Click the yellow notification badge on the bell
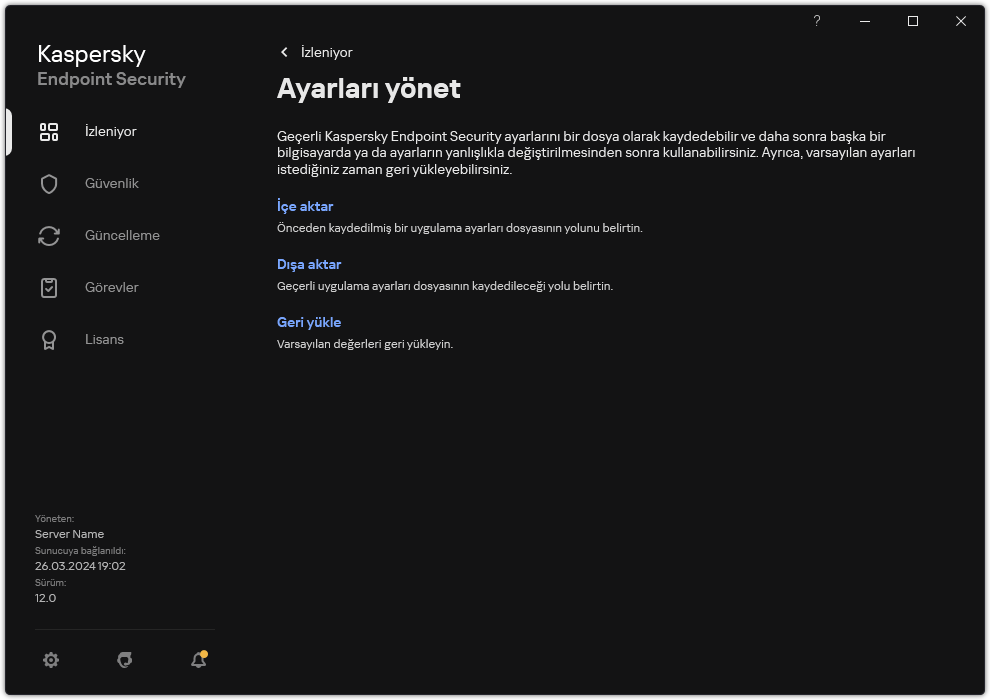The height and width of the screenshot is (700, 990). pyautogui.click(x=204, y=652)
